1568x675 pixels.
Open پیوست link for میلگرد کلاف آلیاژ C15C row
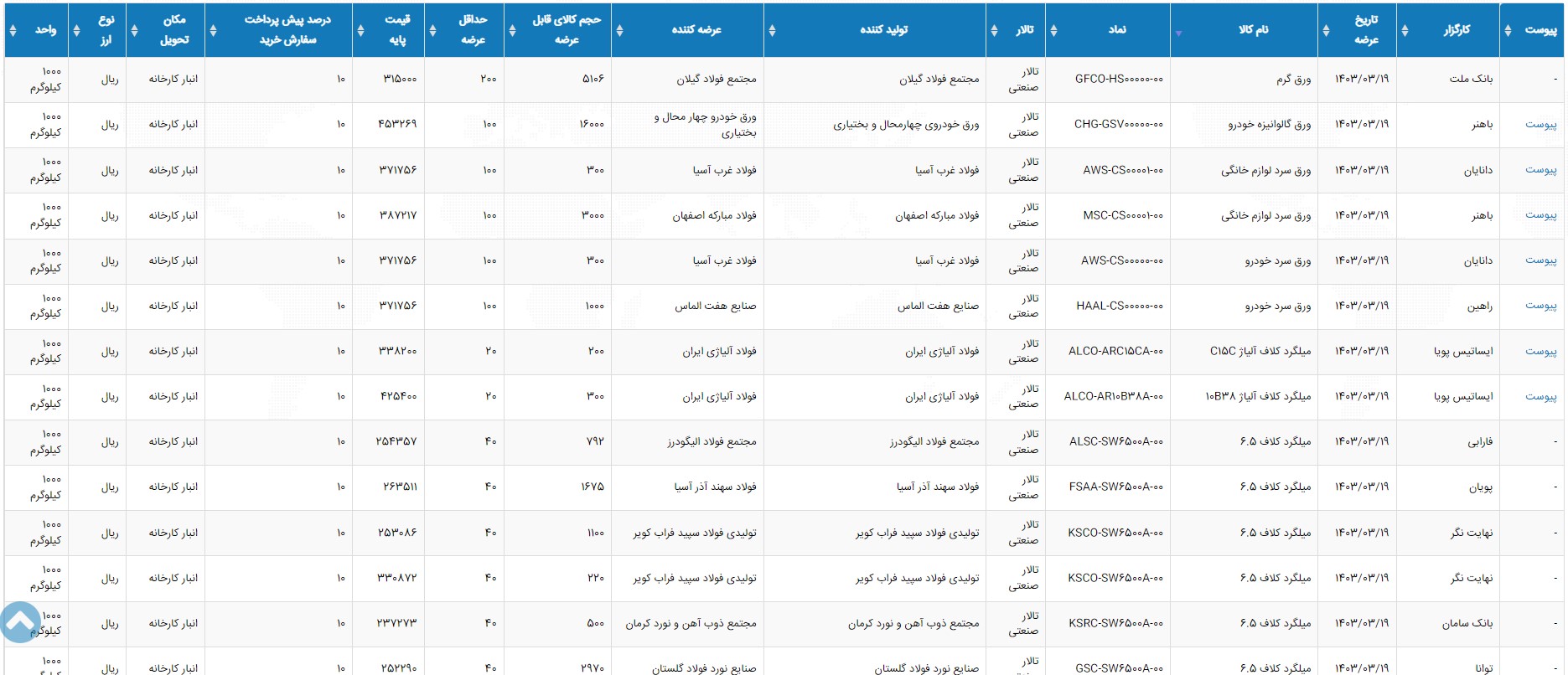point(1540,351)
